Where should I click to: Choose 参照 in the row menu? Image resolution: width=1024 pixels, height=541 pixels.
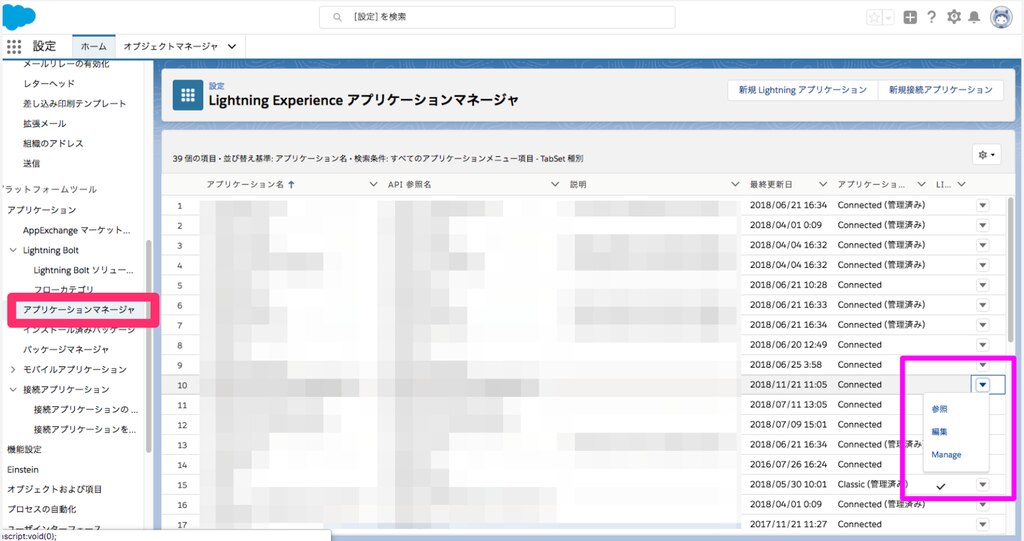939,409
